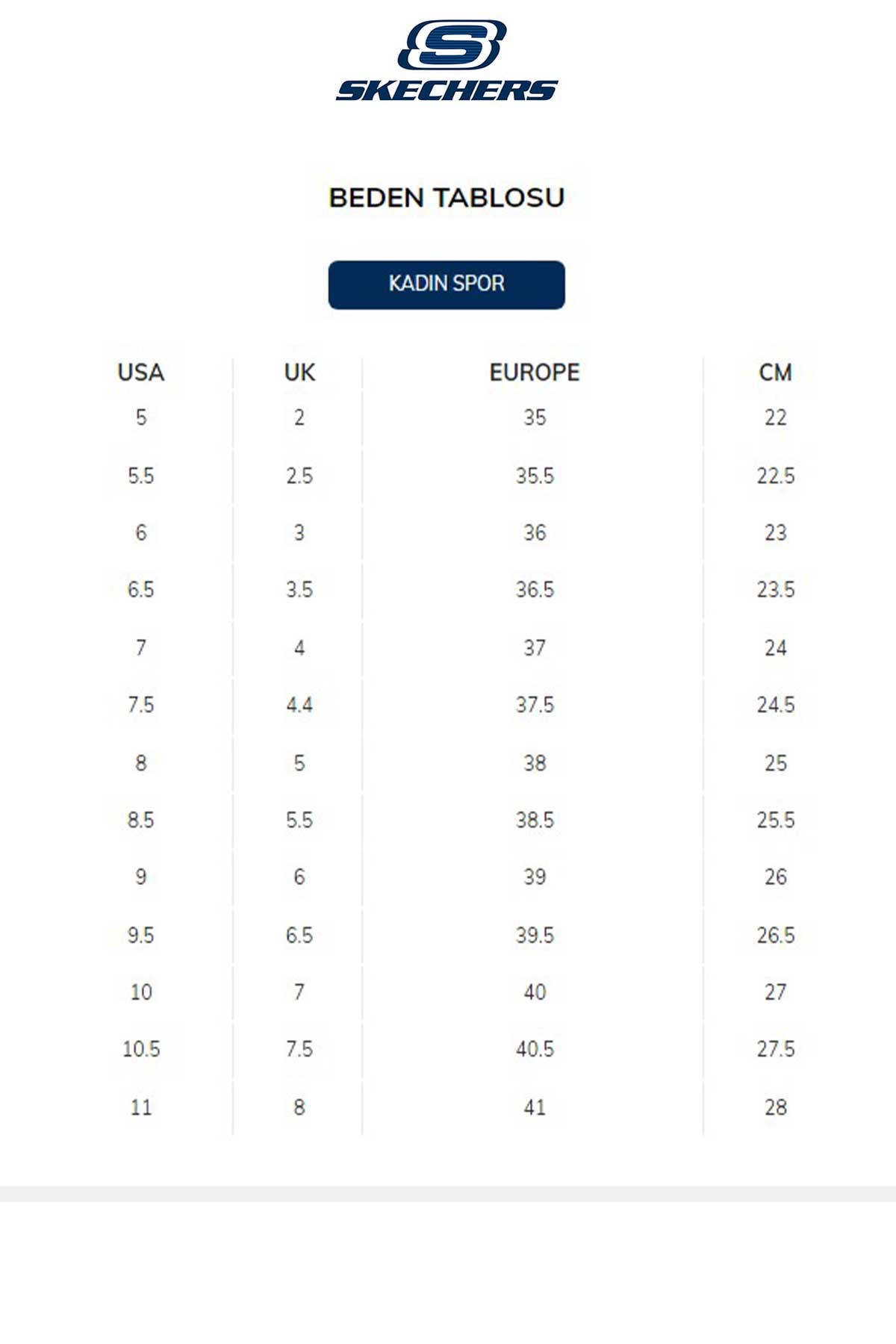The image size is (896, 1344).
Task: Select Europe size 38 cell
Action: [x=535, y=763]
